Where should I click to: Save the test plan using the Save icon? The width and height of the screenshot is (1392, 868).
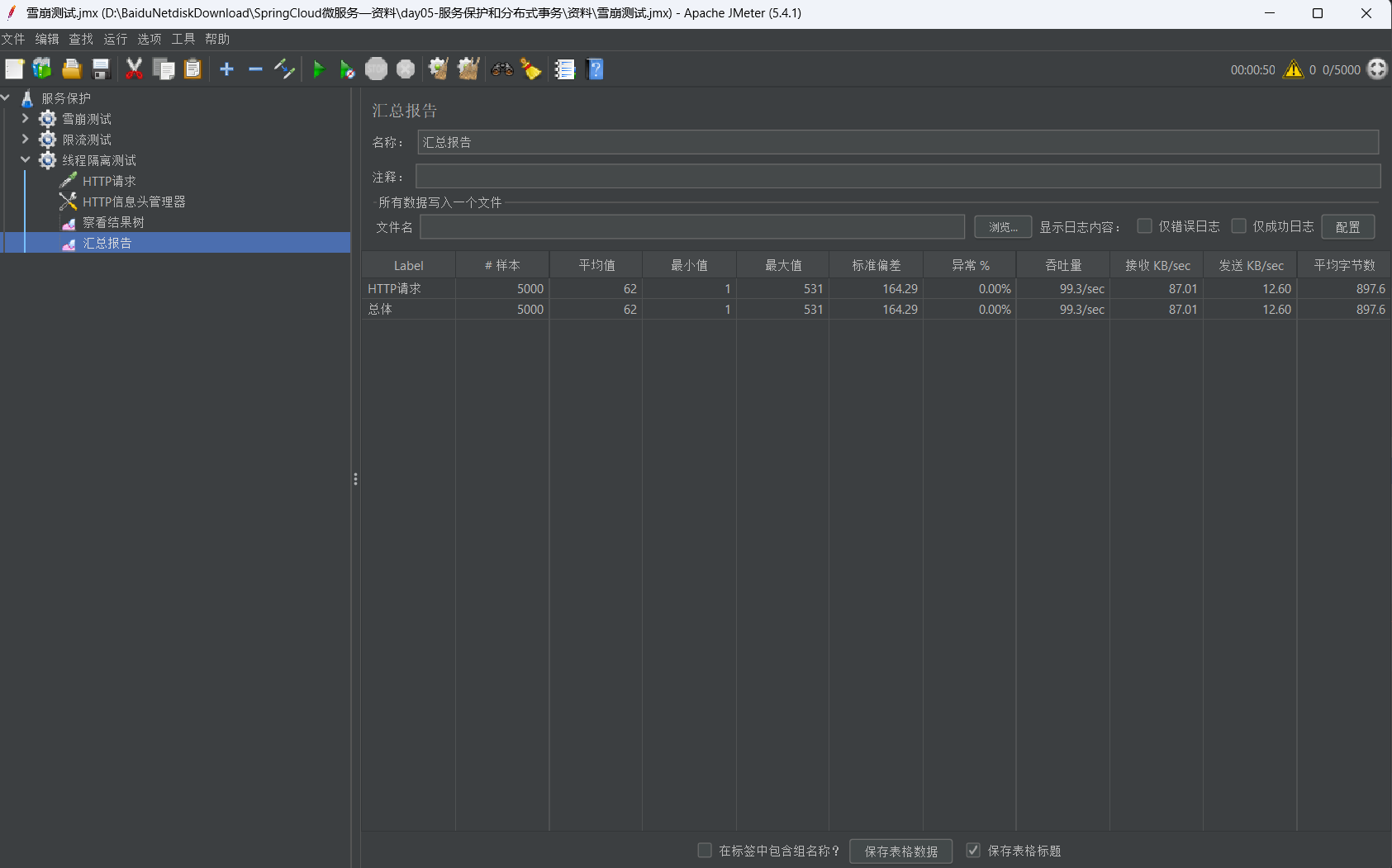101,69
